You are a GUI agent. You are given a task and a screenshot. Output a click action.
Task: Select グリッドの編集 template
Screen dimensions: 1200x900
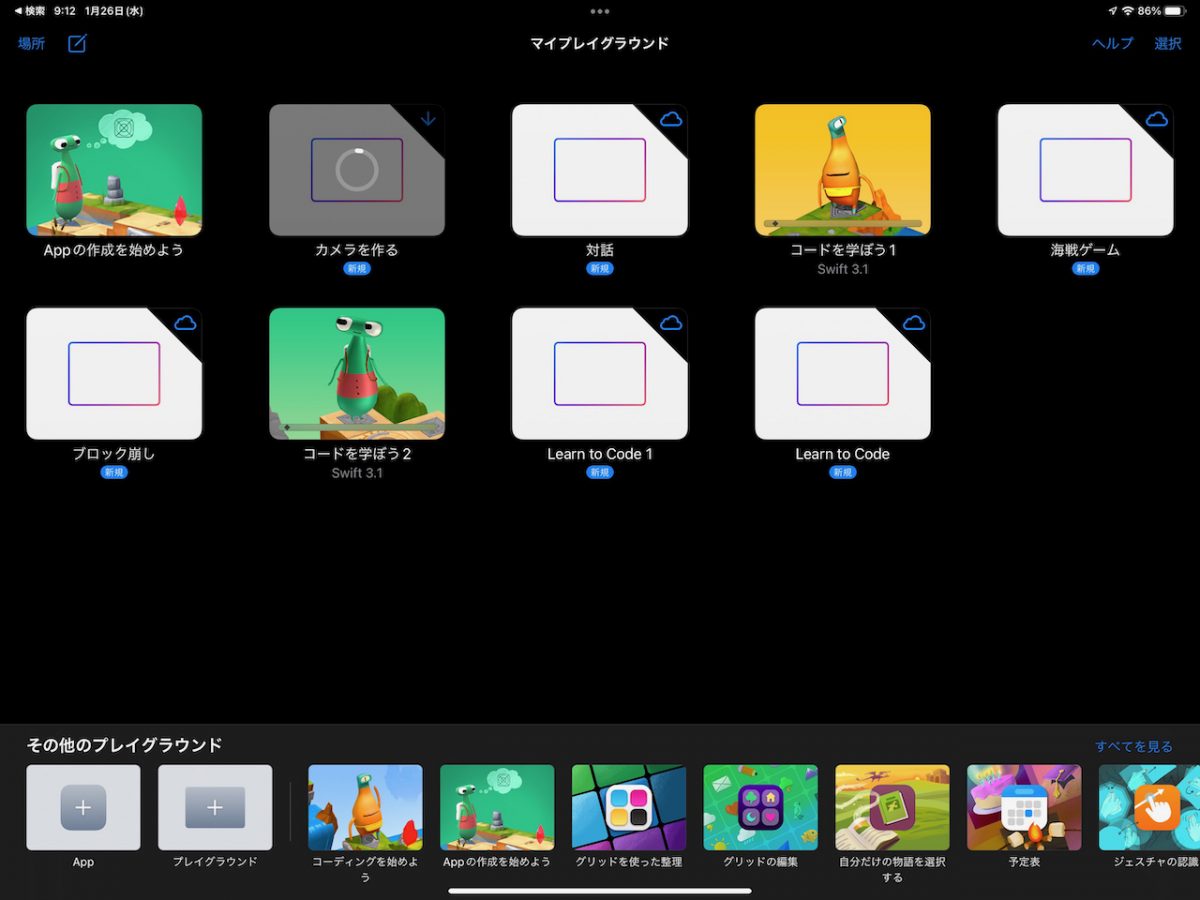(x=761, y=807)
